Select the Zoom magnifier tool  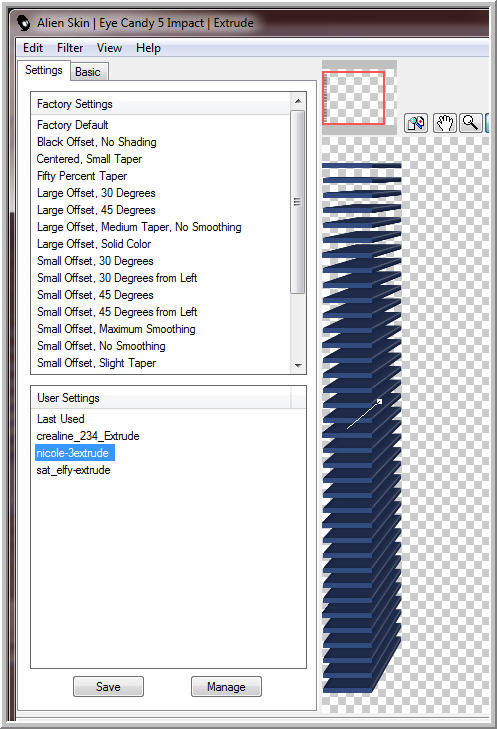pyautogui.click(x=470, y=123)
